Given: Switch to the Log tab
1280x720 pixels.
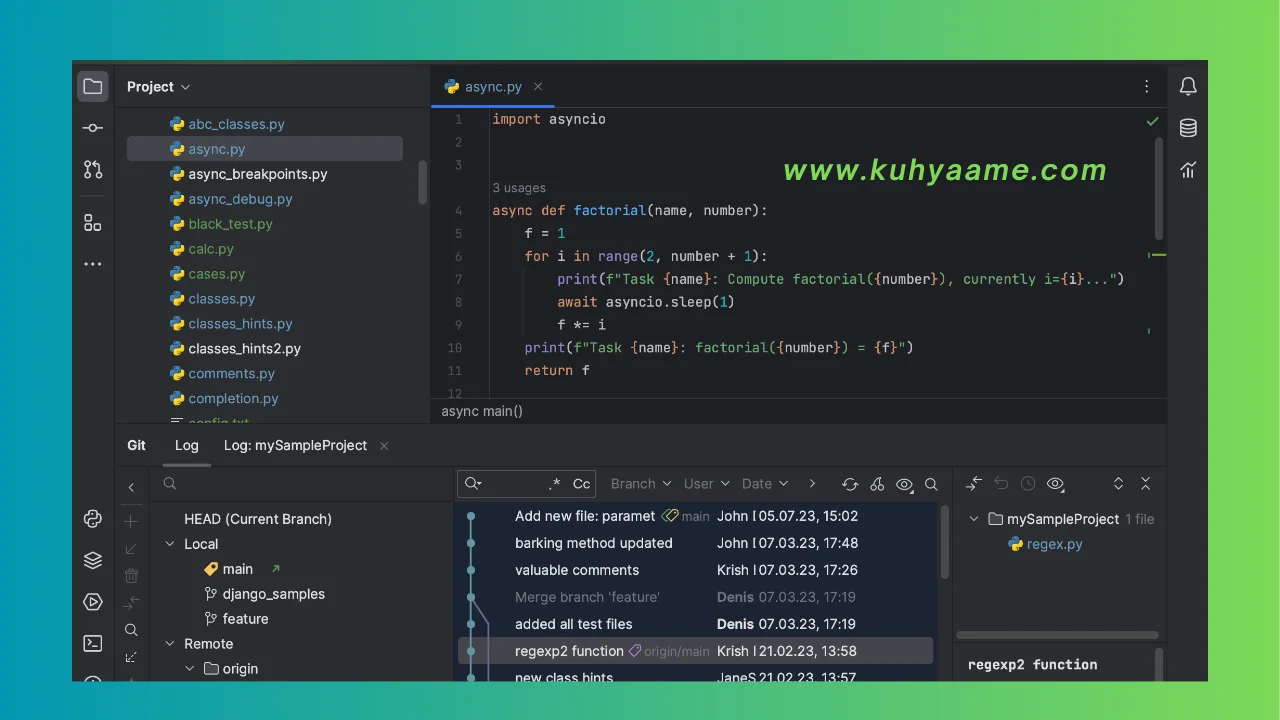Looking at the screenshot, I should coord(187,445).
